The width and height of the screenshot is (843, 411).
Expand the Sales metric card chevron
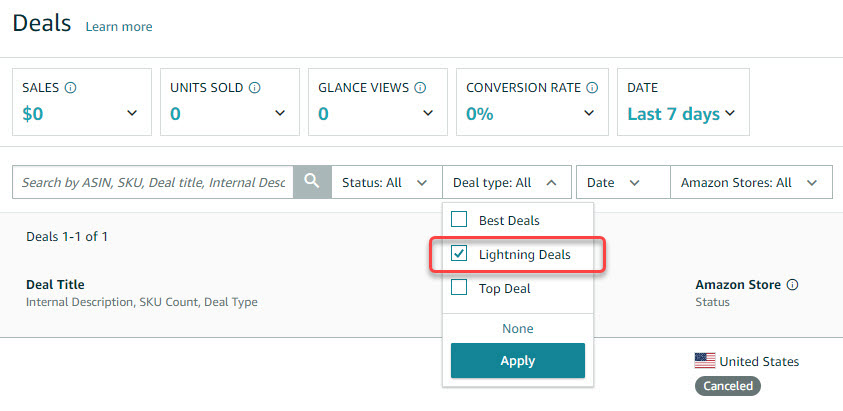(132, 114)
